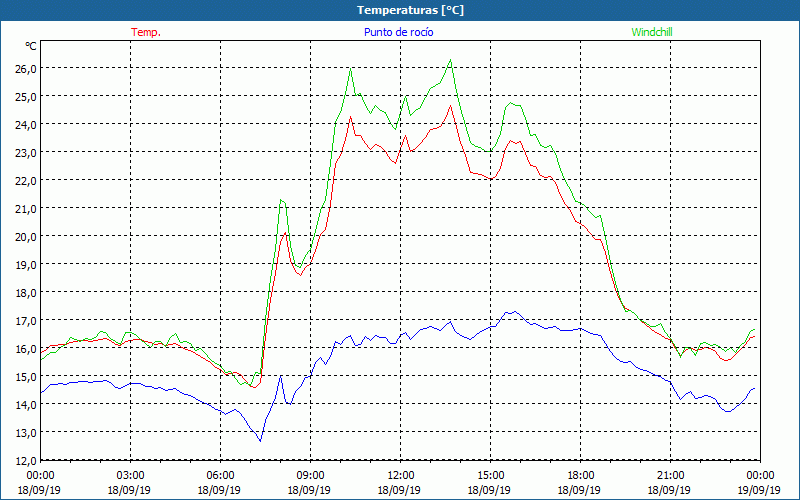Image resolution: width=800 pixels, height=500 pixels.
Task: Click the 09:00 time label
Action: click(310, 476)
